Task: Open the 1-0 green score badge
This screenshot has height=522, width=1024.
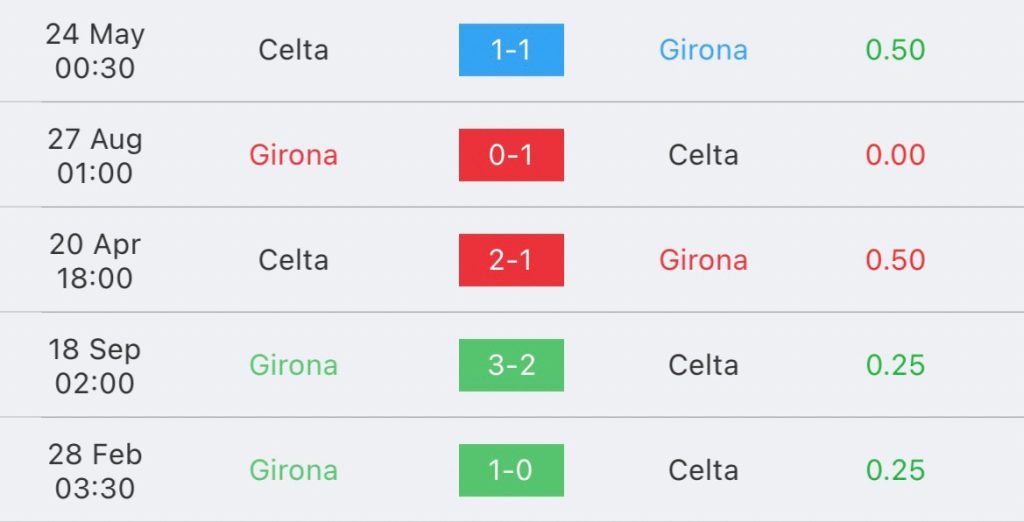Action: coord(511,470)
